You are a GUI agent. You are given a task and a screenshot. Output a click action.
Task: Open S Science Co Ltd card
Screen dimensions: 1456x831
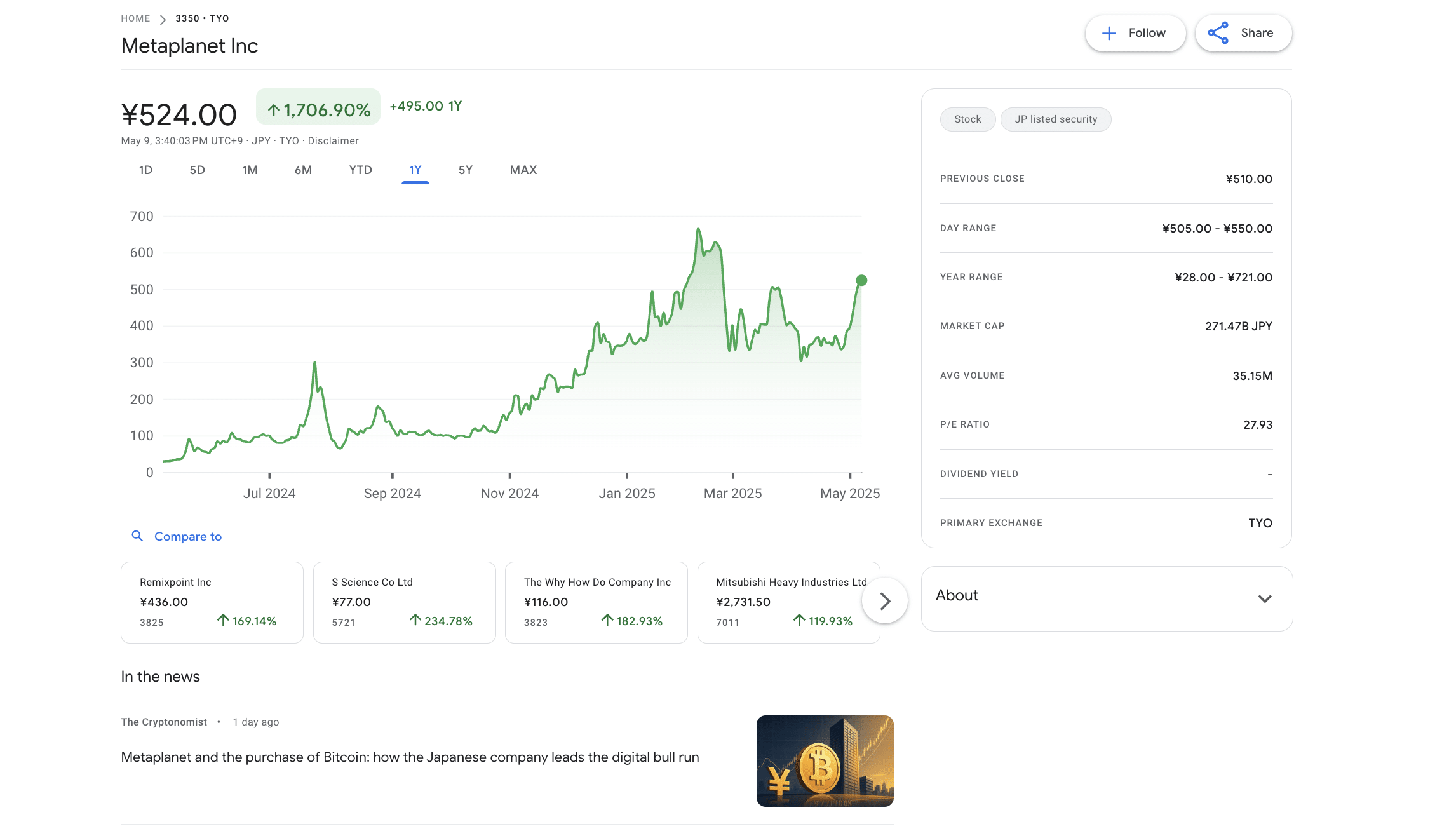point(404,602)
